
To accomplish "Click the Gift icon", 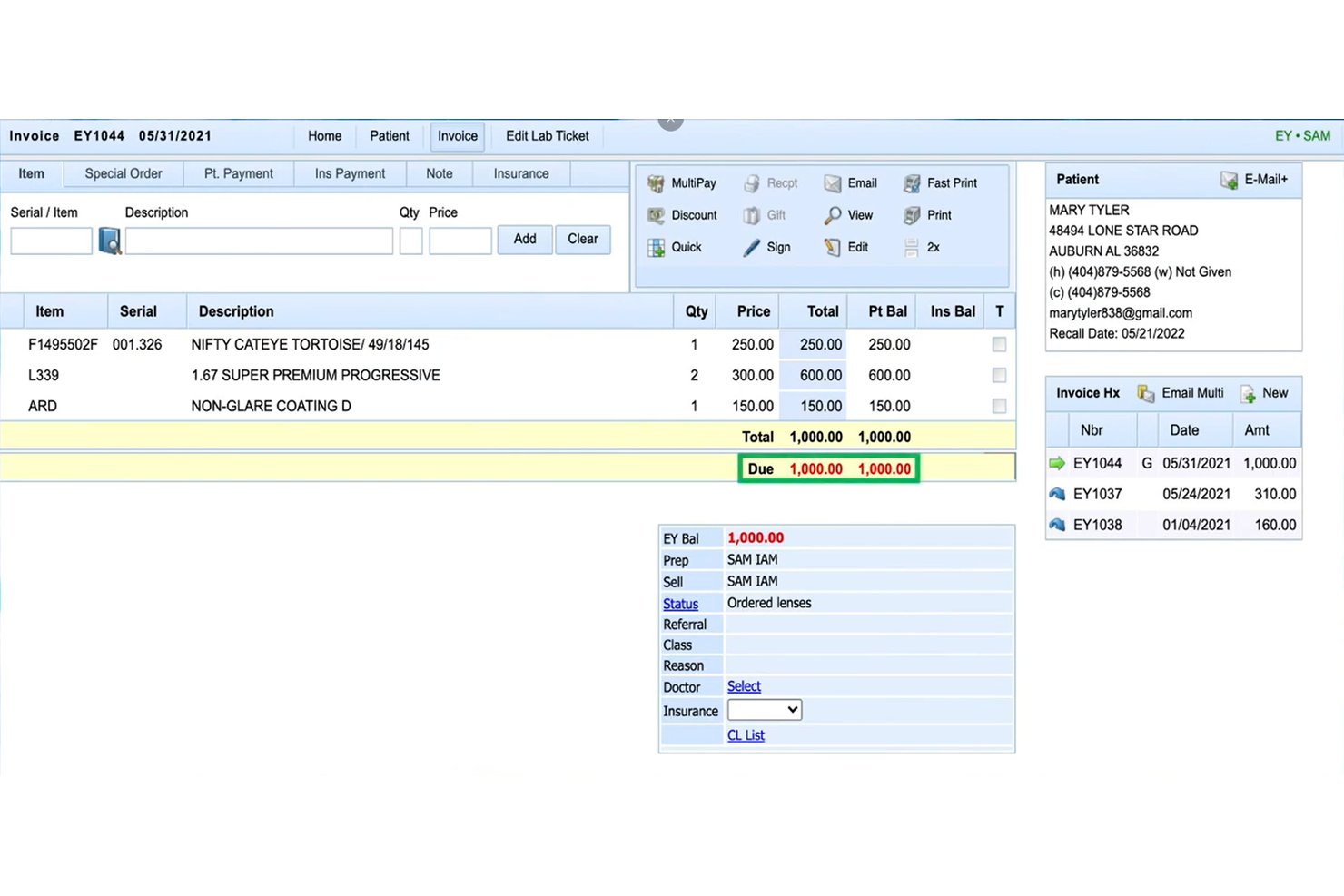I will pyautogui.click(x=752, y=215).
